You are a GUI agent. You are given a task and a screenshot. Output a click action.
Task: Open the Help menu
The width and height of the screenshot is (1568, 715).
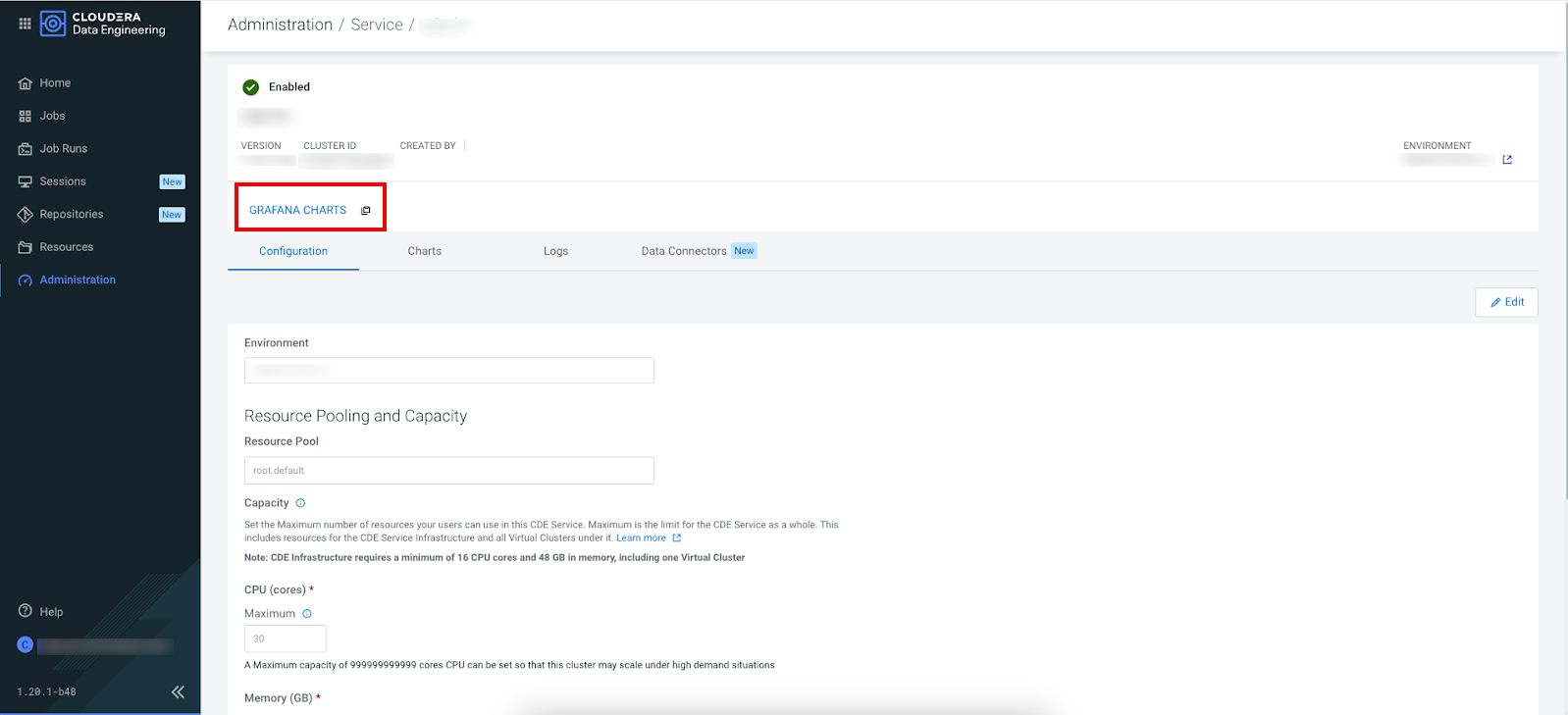click(x=51, y=612)
